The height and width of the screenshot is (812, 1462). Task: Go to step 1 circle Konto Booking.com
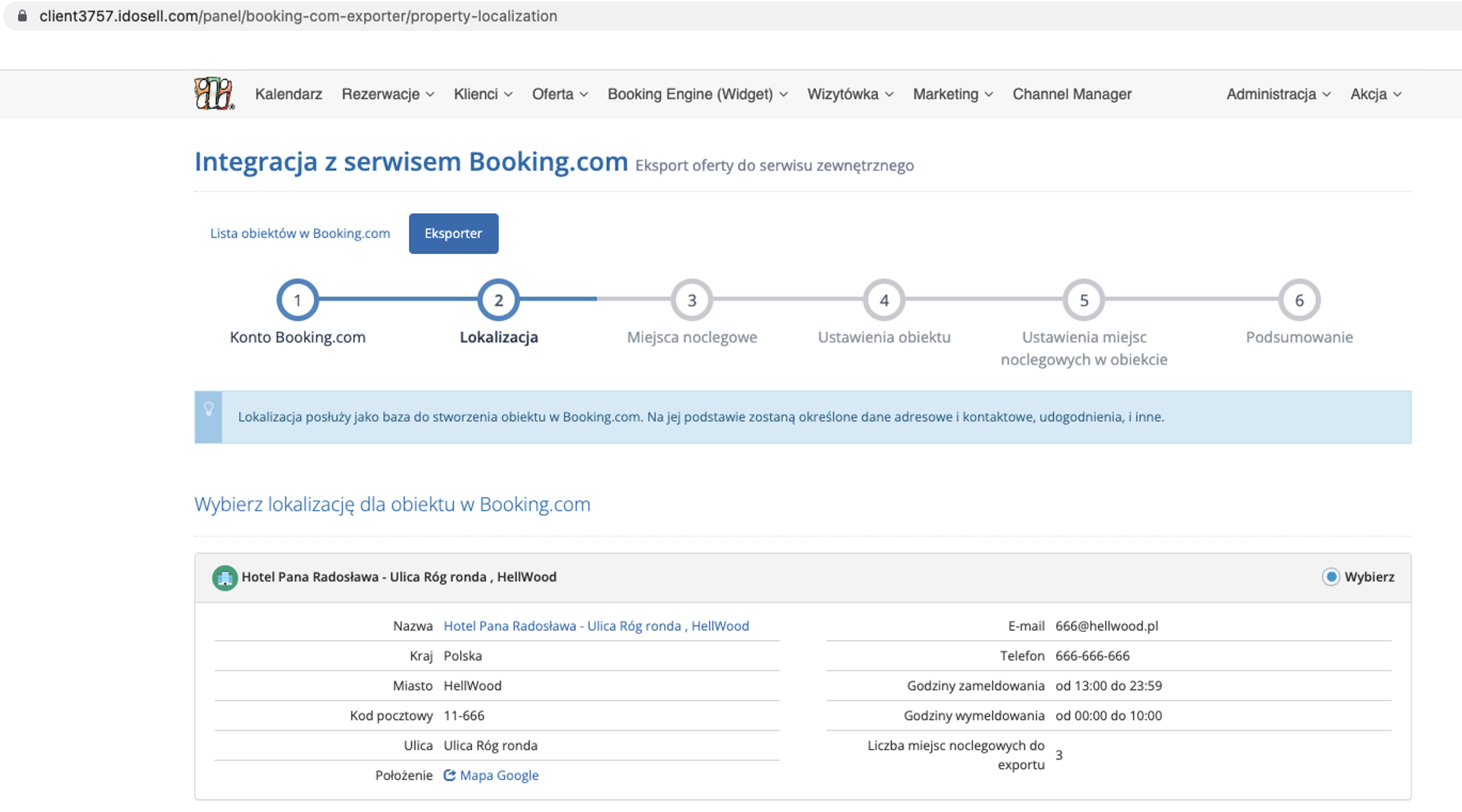[298, 300]
